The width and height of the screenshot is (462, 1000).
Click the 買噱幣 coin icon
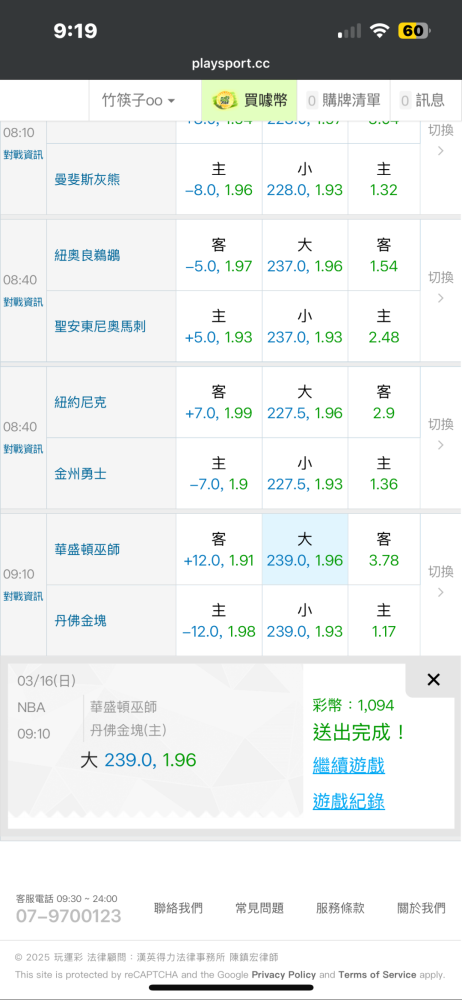225,100
